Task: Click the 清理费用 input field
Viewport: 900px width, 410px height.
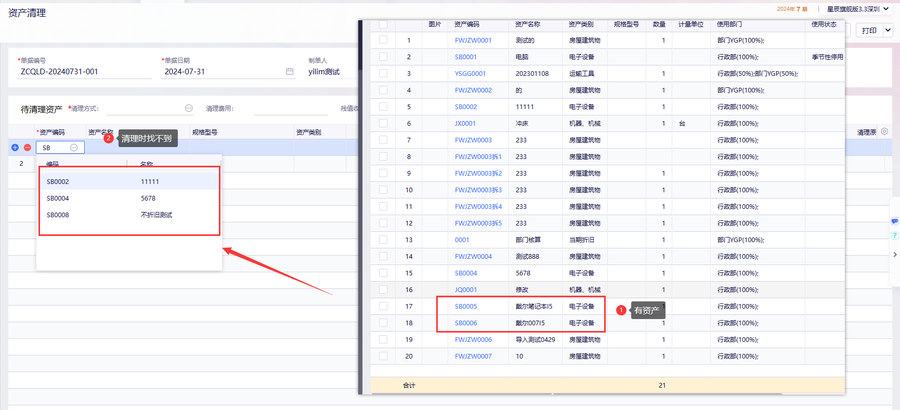Action: (291, 108)
